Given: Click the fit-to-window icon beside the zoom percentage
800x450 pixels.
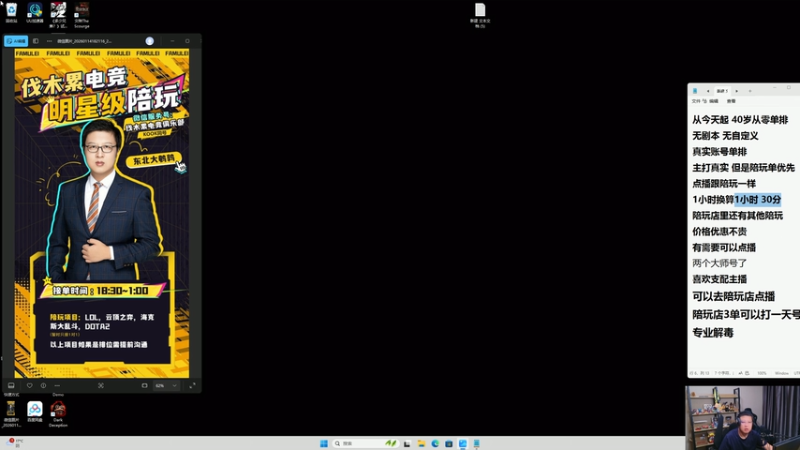Looking at the screenshot, I should (x=144, y=386).
